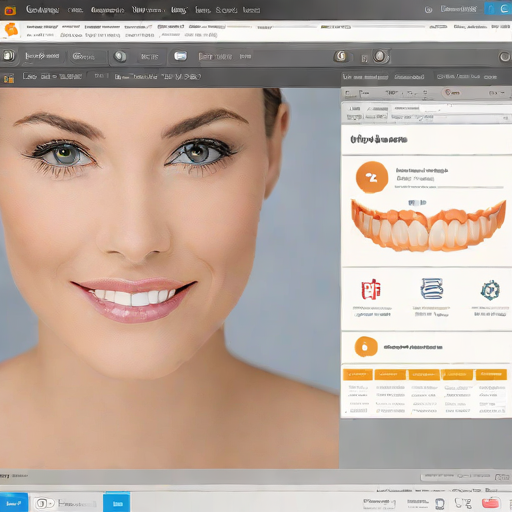Click the red round icon in side panel header
This screenshot has width=512, height=512.
pos(448,92)
